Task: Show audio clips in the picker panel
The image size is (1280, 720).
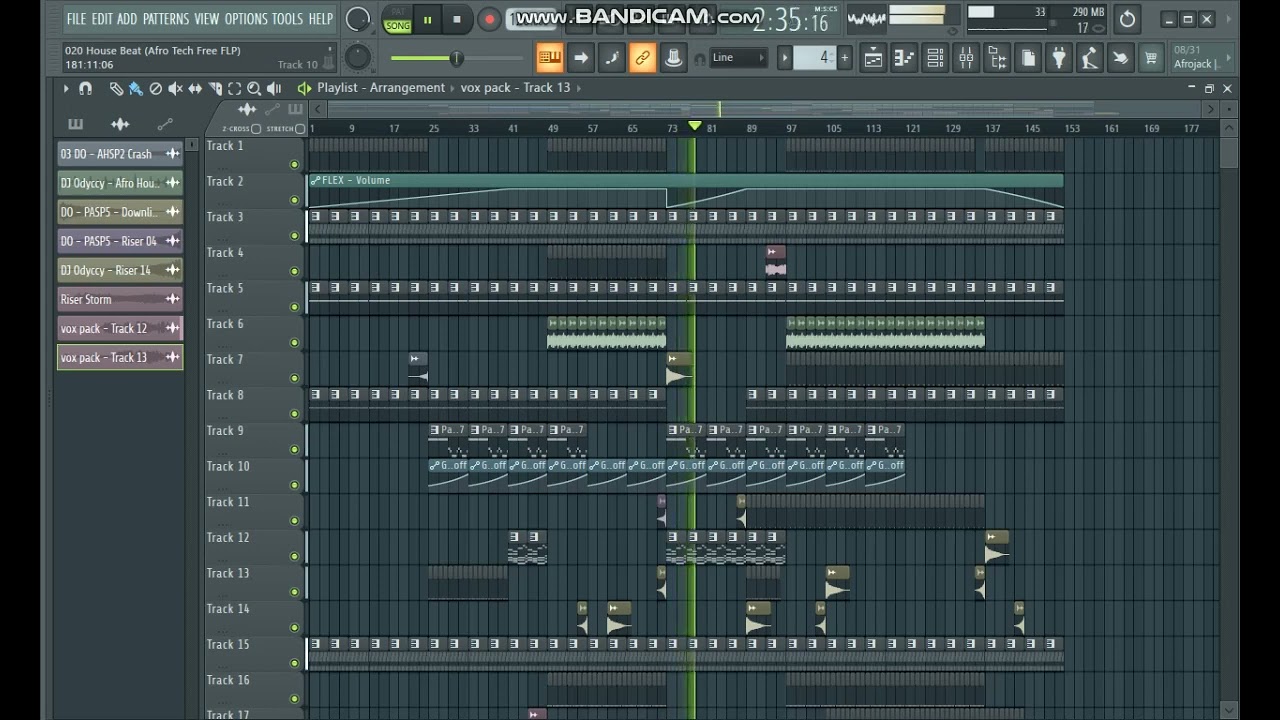Action: coord(120,124)
